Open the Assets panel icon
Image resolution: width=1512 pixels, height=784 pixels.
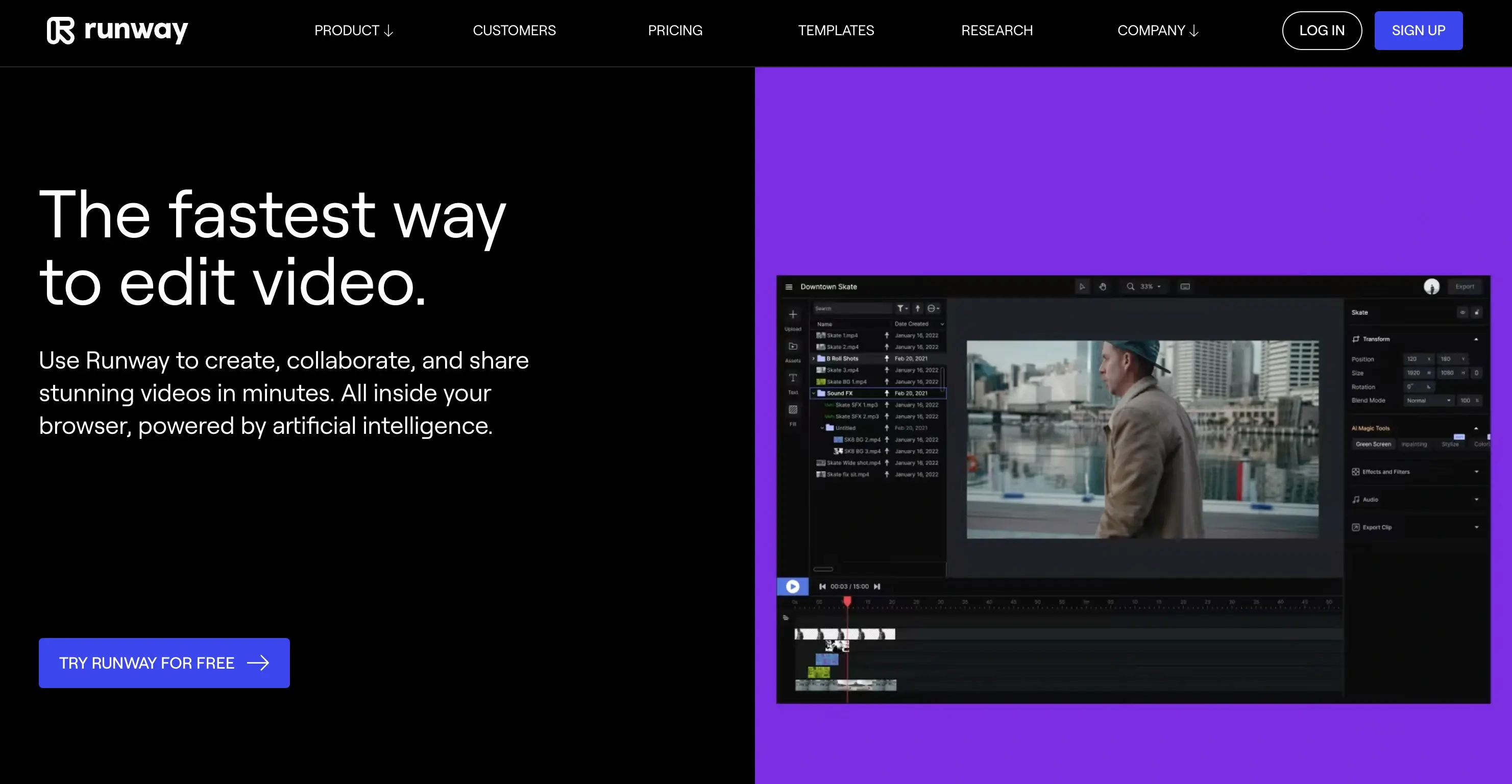793,347
